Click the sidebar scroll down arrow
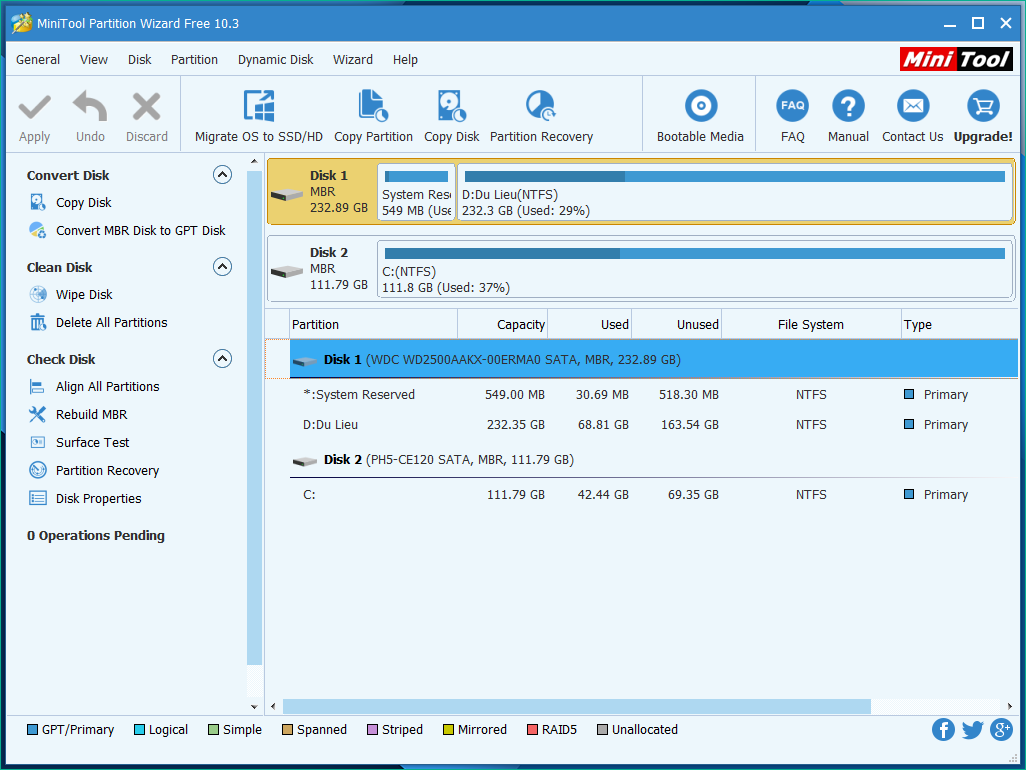 pos(255,707)
